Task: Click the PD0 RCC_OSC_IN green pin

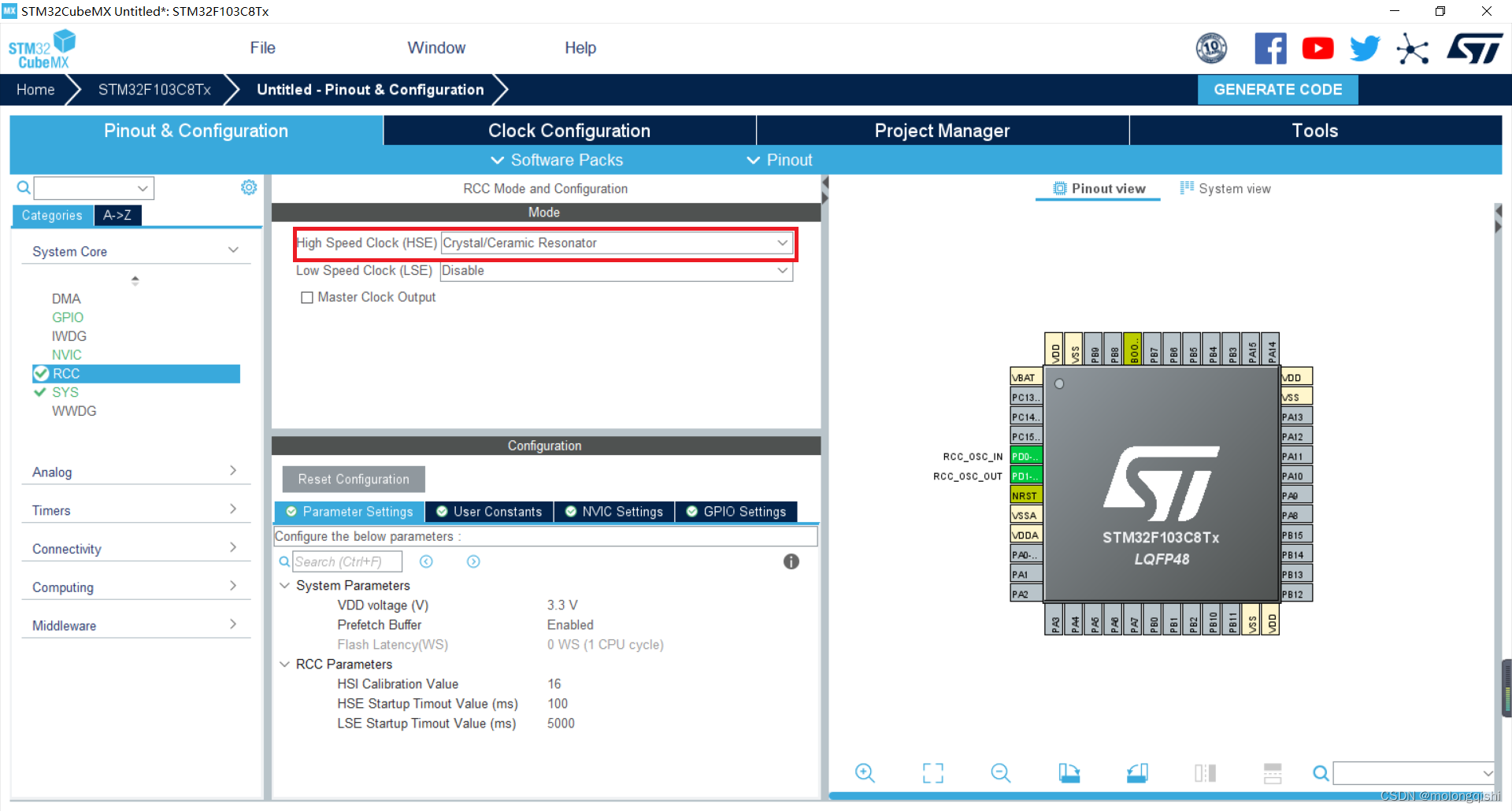Action: [1026, 456]
